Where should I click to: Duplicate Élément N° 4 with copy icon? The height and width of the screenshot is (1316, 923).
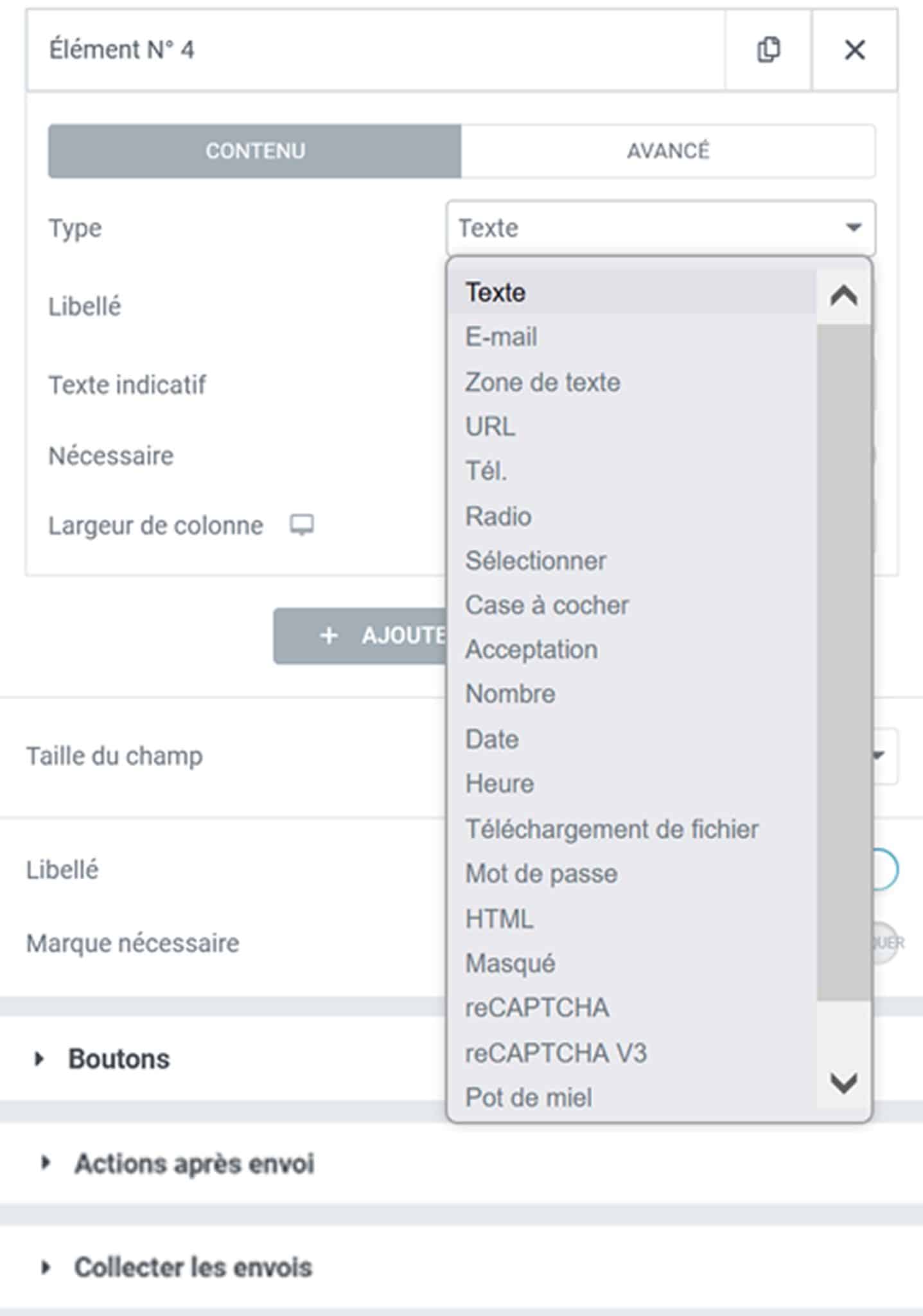coord(768,49)
